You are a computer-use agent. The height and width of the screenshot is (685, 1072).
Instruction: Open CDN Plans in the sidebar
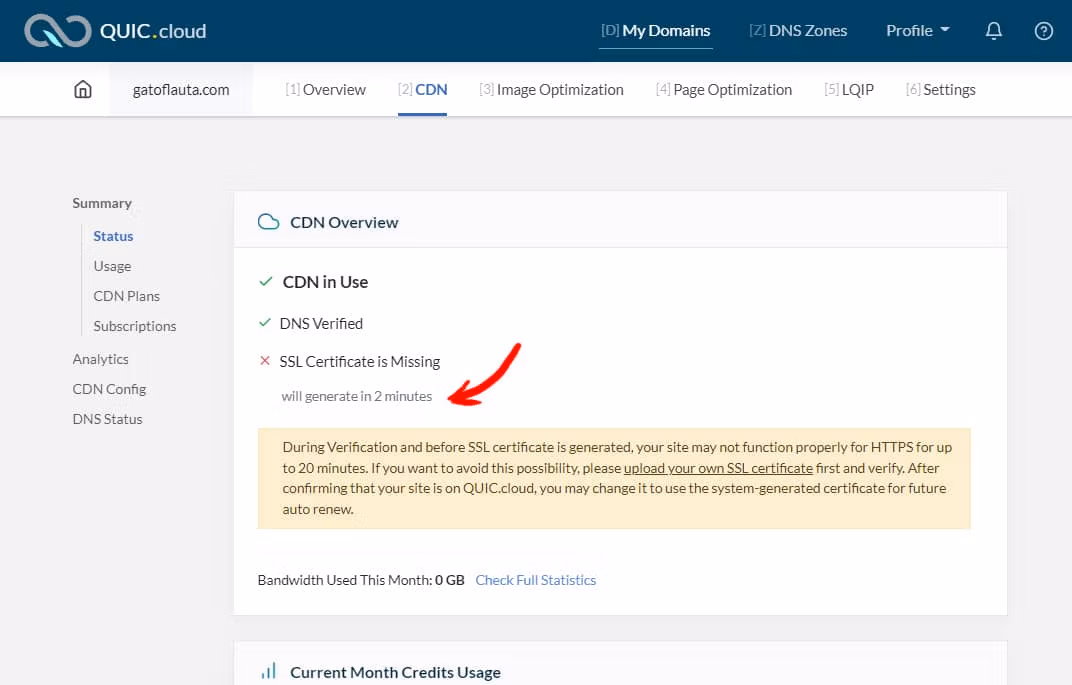pyautogui.click(x=126, y=296)
